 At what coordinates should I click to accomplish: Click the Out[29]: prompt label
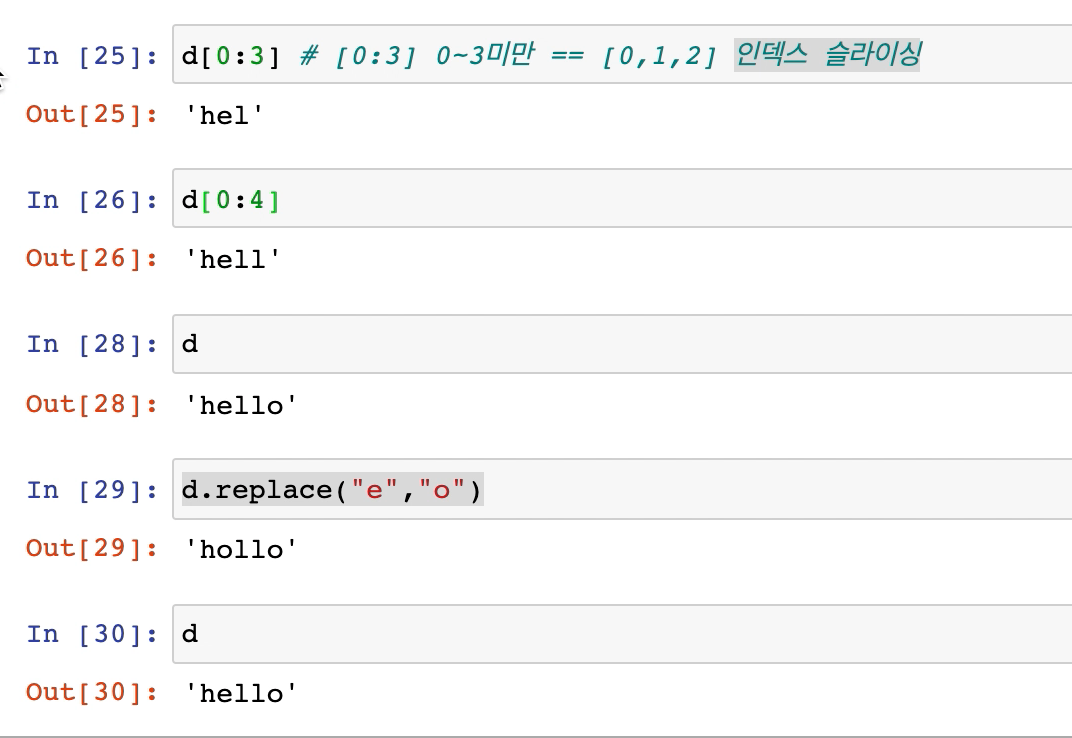click(92, 548)
